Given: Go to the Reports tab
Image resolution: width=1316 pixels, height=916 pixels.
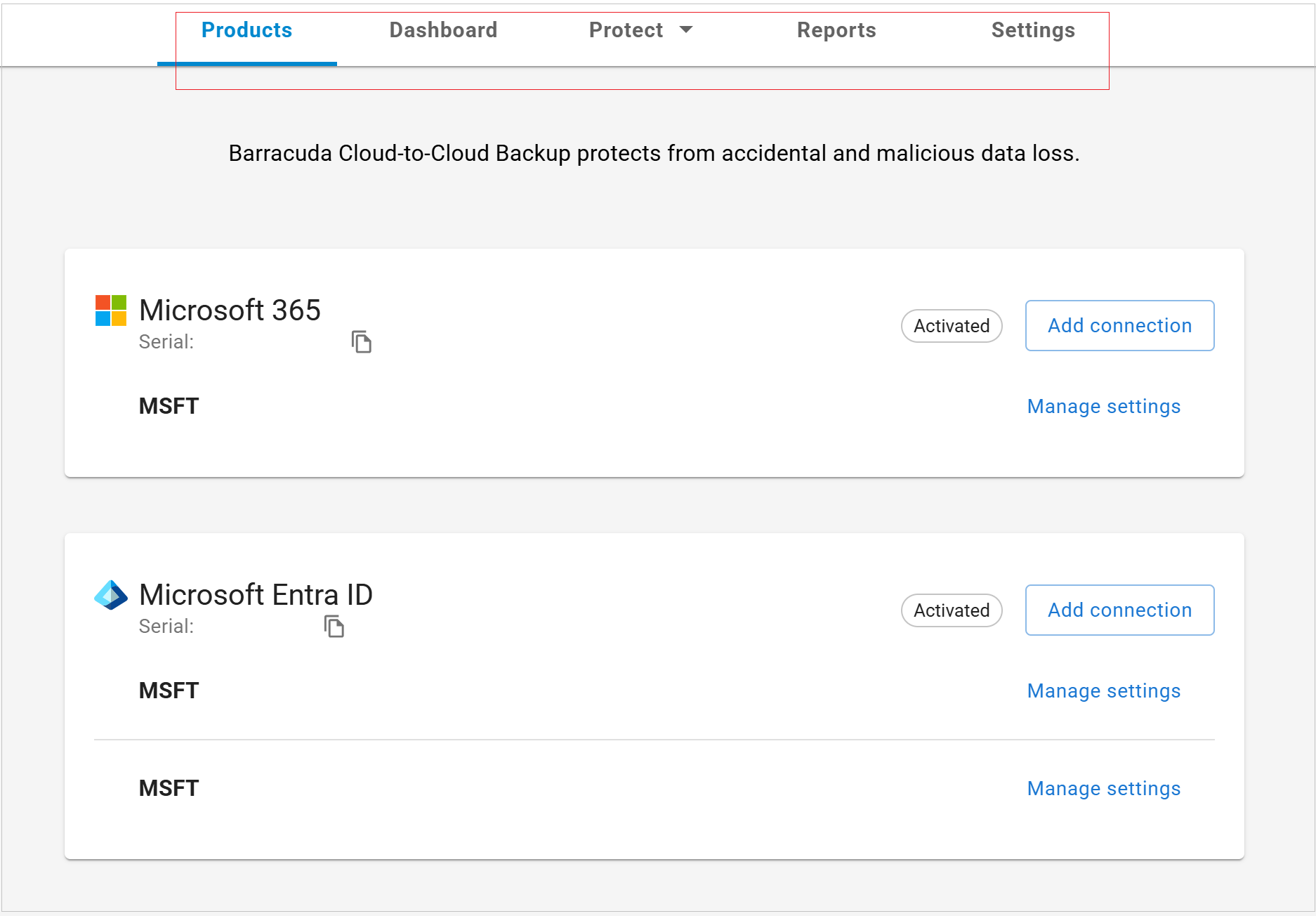Looking at the screenshot, I should [836, 30].
